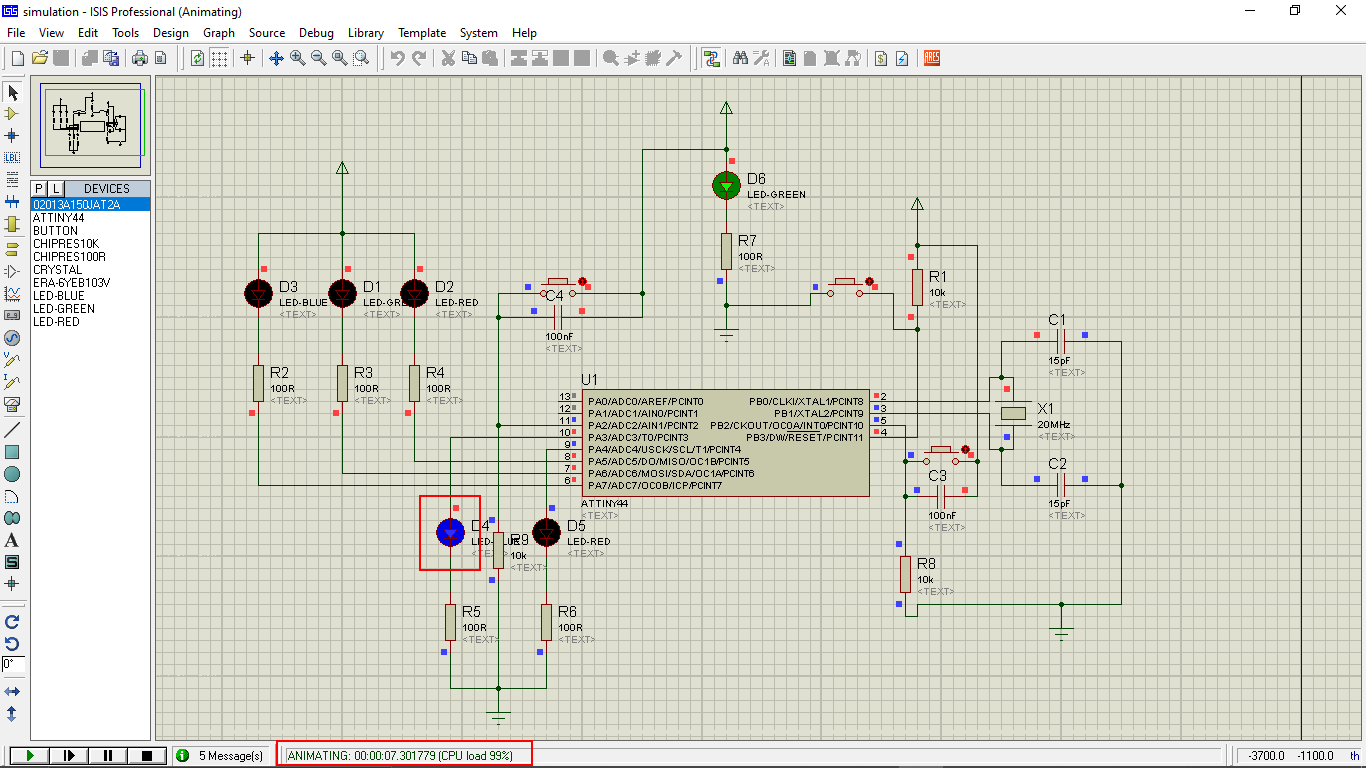Open the File menu
The height and width of the screenshot is (768, 1366).
16,33
